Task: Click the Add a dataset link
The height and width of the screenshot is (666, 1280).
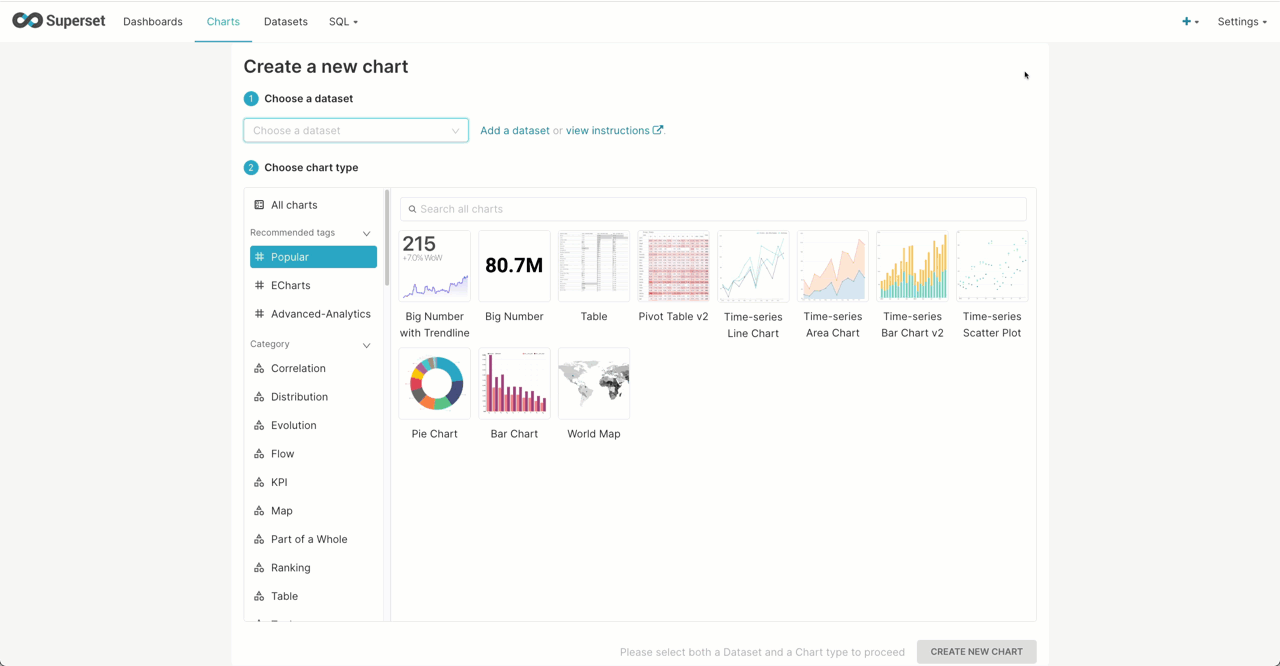Action: click(x=514, y=130)
